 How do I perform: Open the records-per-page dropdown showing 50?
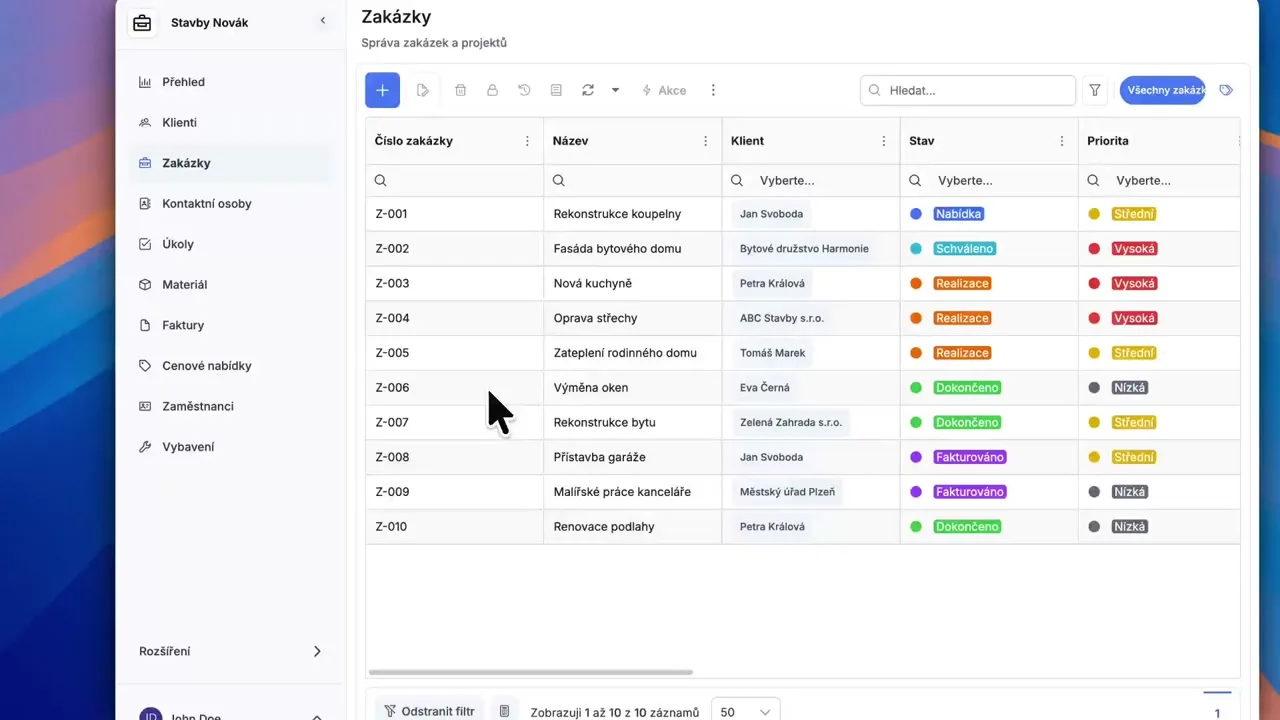pyautogui.click(x=745, y=711)
